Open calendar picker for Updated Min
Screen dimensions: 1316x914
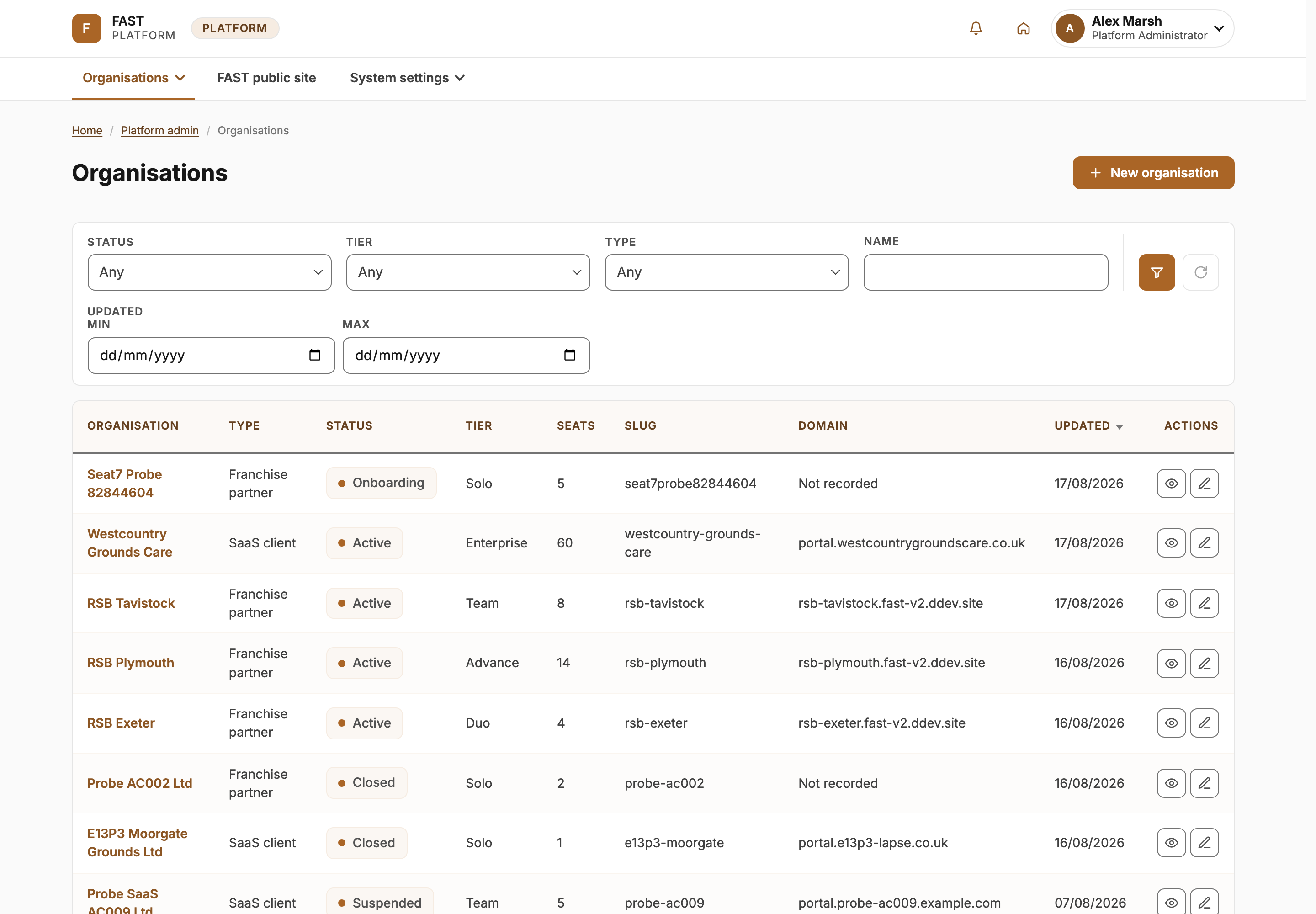pos(314,355)
